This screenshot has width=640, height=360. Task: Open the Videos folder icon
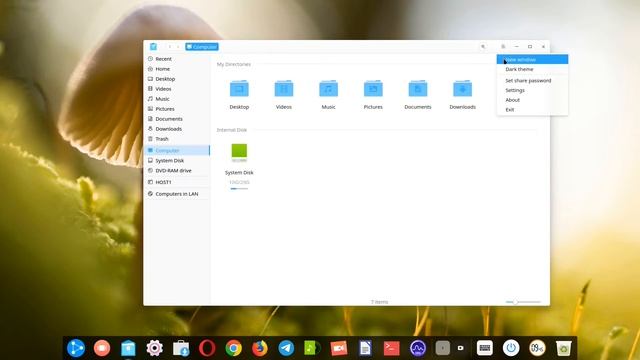[x=284, y=89]
